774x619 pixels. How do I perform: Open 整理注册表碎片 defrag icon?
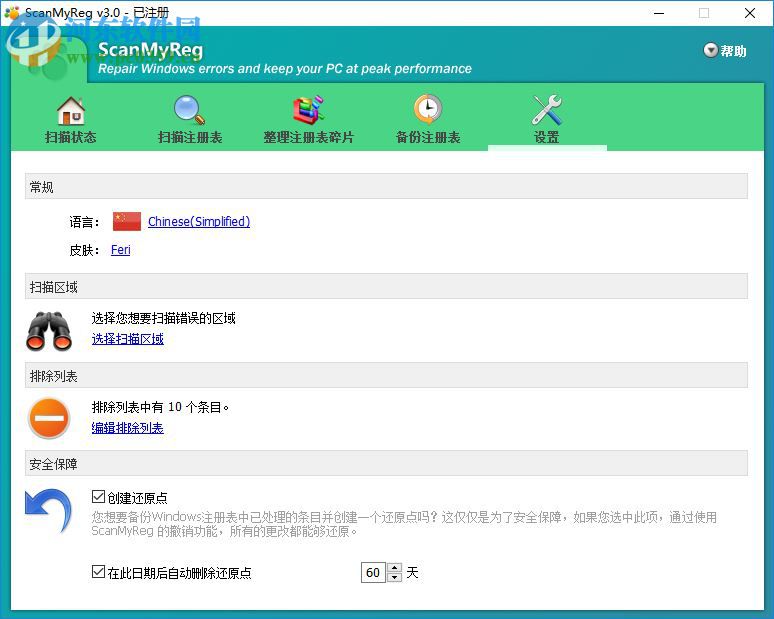click(x=309, y=110)
